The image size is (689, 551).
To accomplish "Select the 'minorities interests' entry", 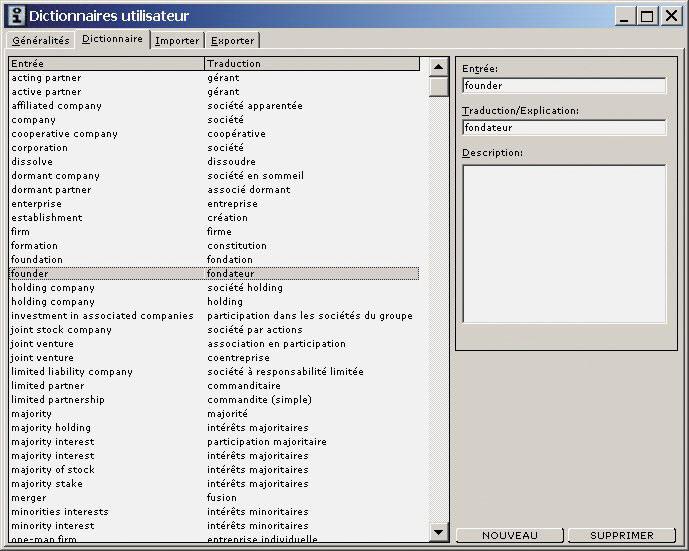I will tap(214, 512).
